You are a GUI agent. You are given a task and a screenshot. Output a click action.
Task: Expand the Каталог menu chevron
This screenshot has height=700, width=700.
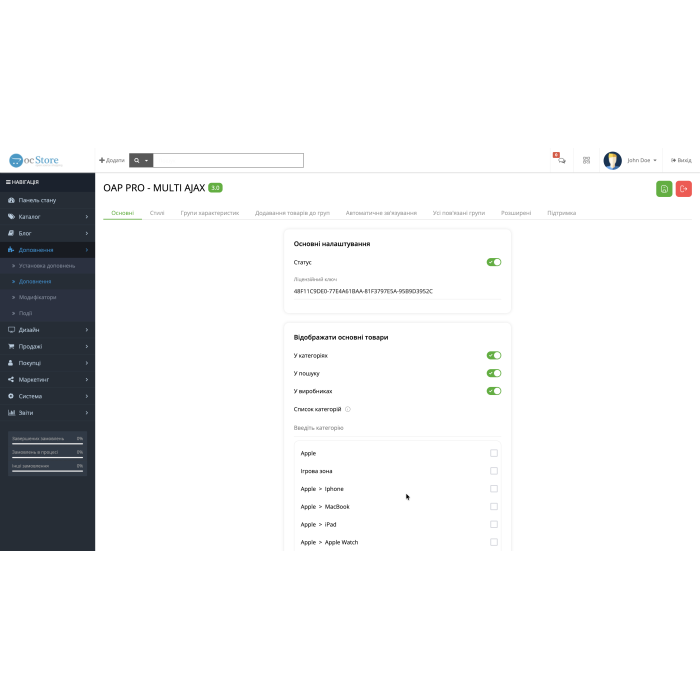point(87,217)
